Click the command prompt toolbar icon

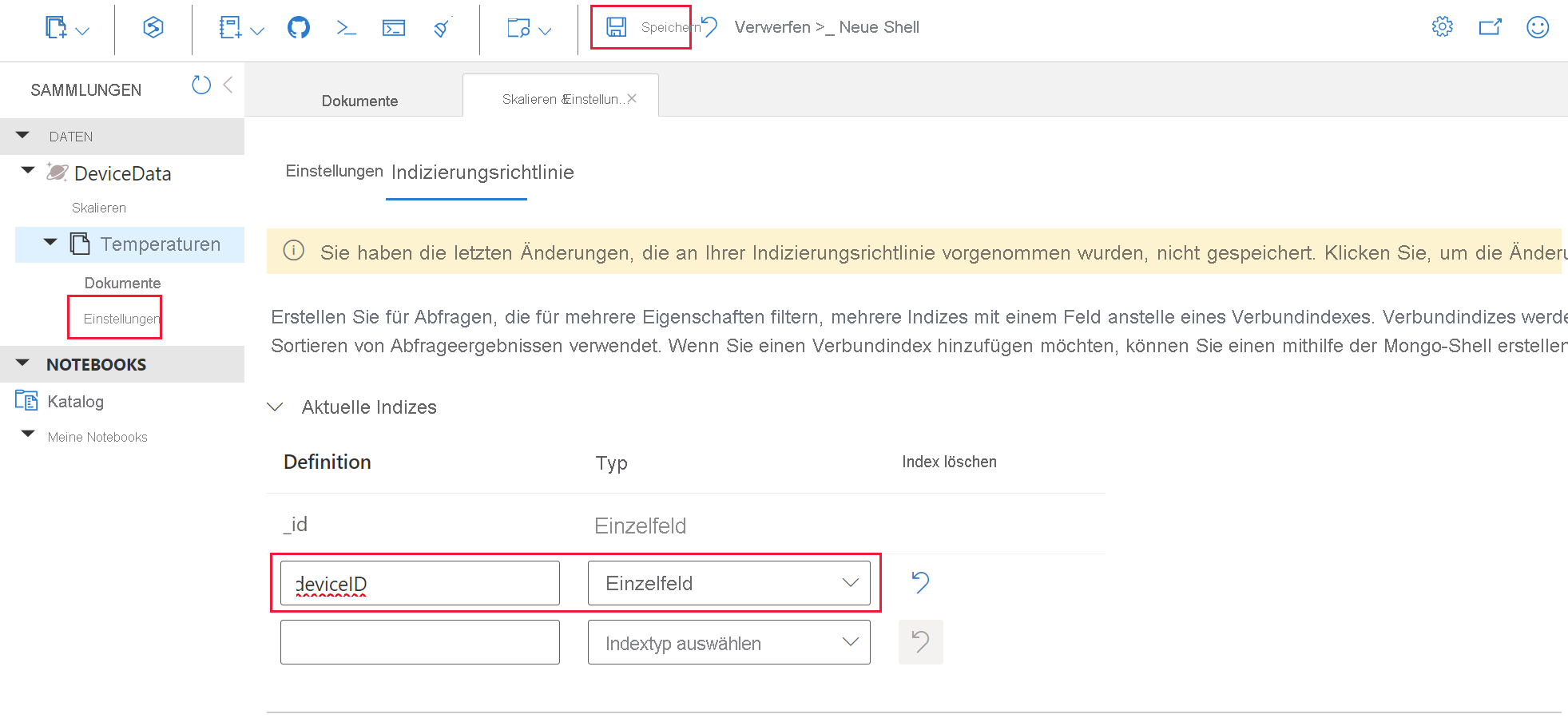(x=394, y=27)
